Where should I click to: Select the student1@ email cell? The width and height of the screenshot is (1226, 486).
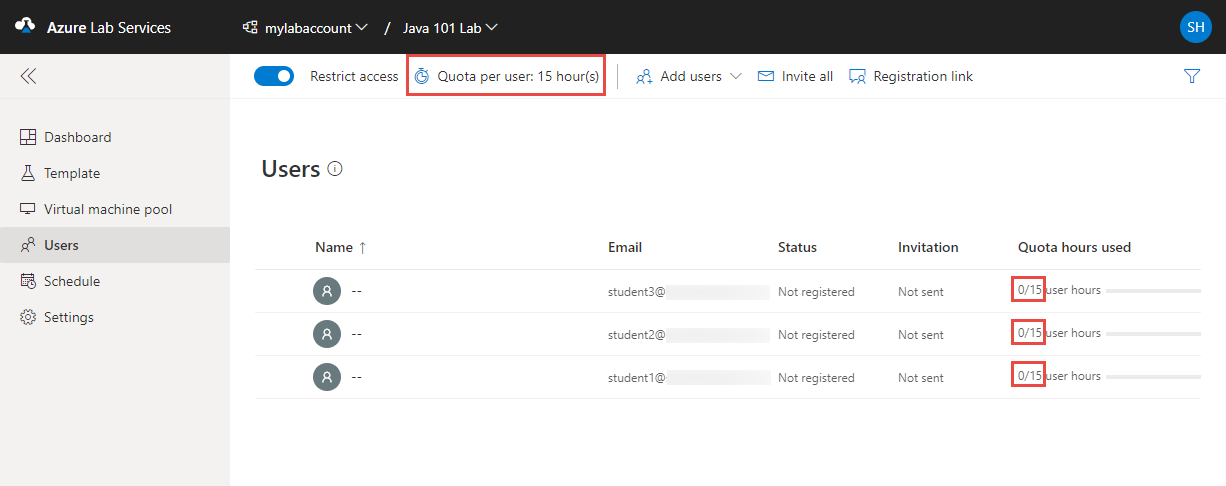689,378
